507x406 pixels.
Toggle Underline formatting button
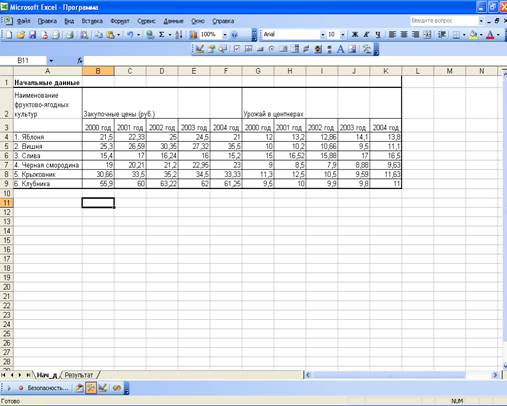(x=378, y=35)
